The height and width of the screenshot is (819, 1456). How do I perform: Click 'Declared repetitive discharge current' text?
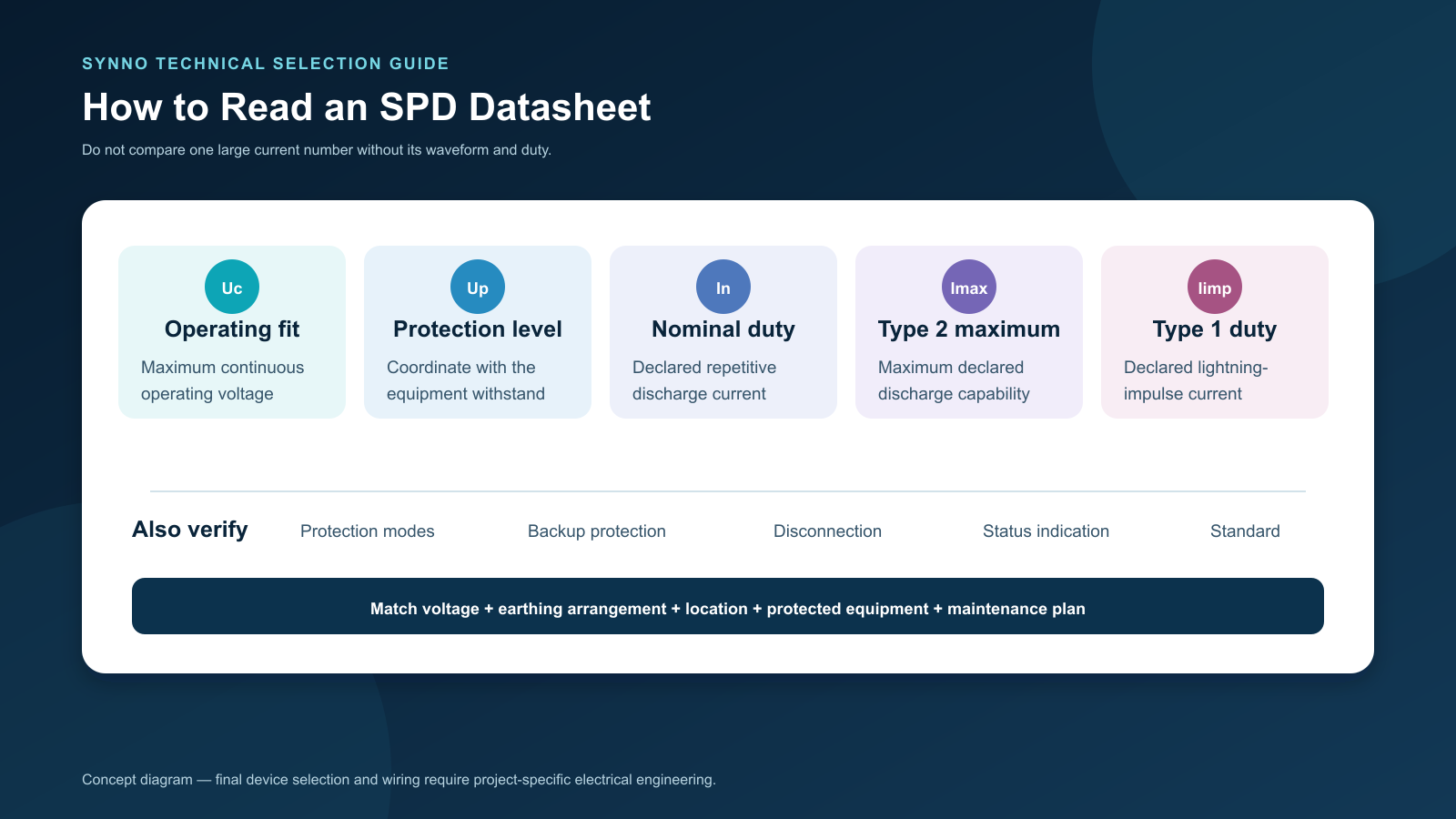704,380
